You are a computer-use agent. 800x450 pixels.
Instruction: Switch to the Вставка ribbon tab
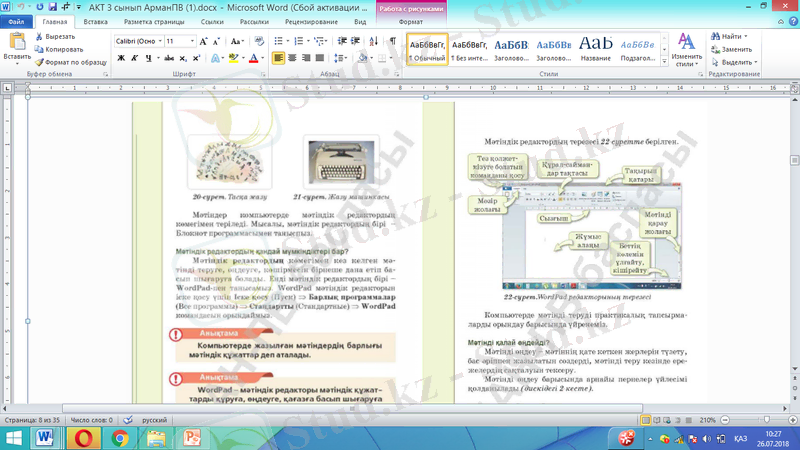pyautogui.click(x=96, y=20)
